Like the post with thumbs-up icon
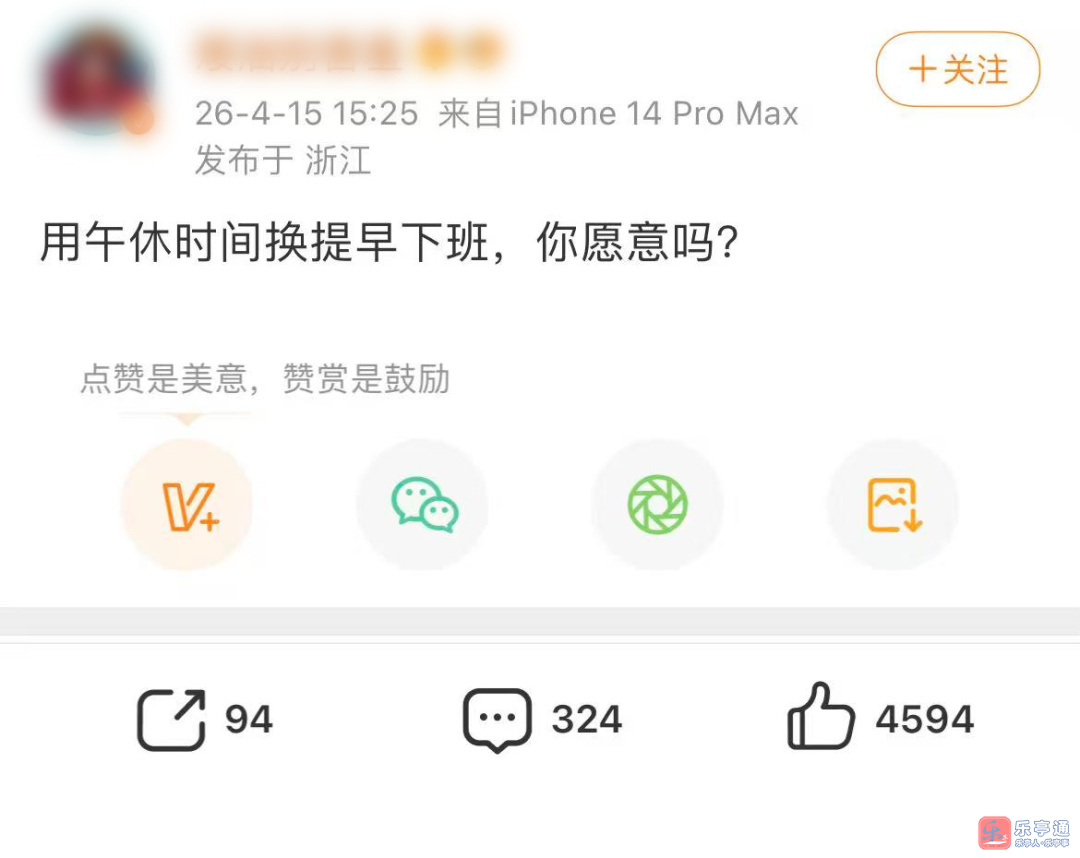Image resolution: width=1080 pixels, height=858 pixels. (x=820, y=716)
